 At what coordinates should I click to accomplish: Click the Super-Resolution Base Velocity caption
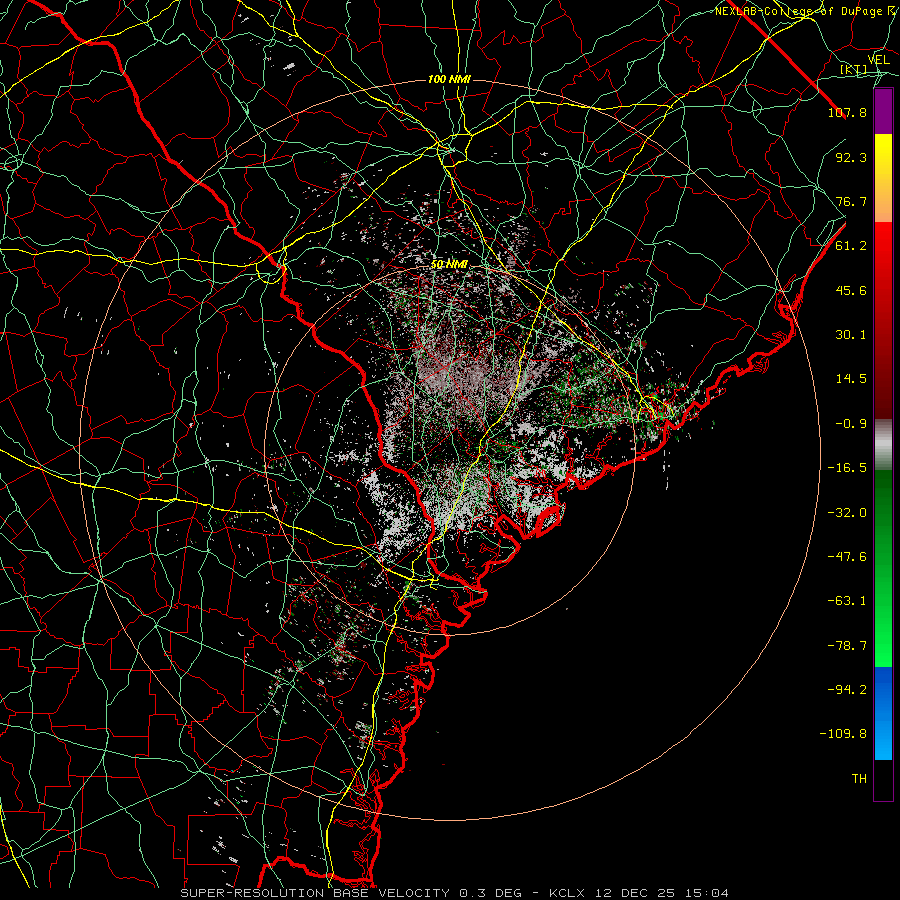(455, 893)
